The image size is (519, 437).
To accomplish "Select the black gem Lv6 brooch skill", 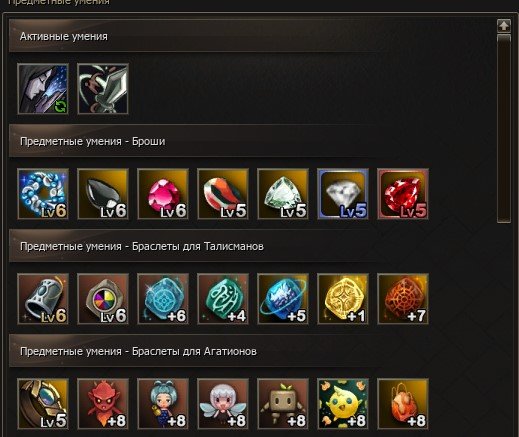I will pyautogui.click(x=103, y=194).
